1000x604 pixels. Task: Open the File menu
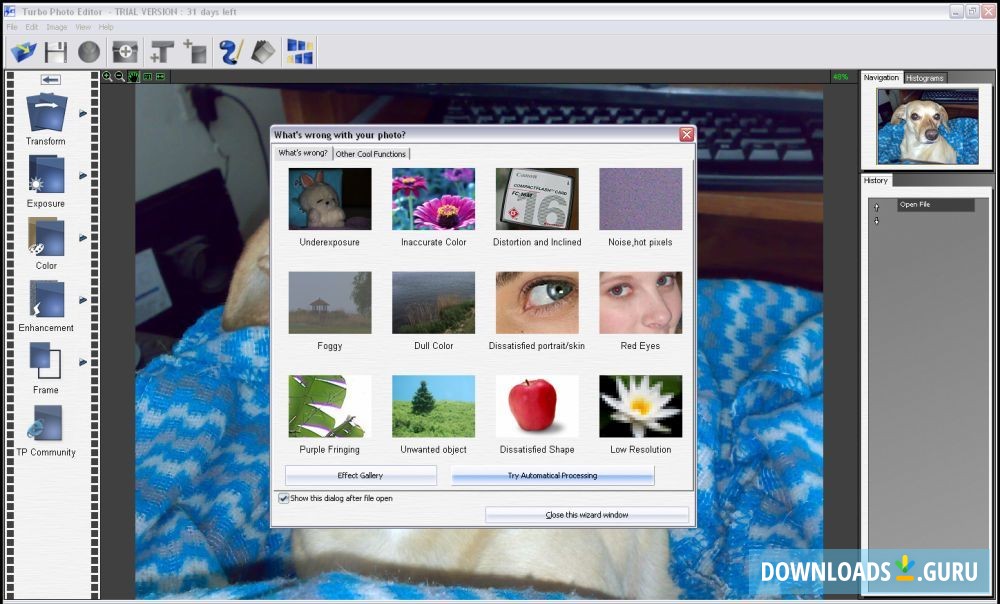[x=12, y=27]
